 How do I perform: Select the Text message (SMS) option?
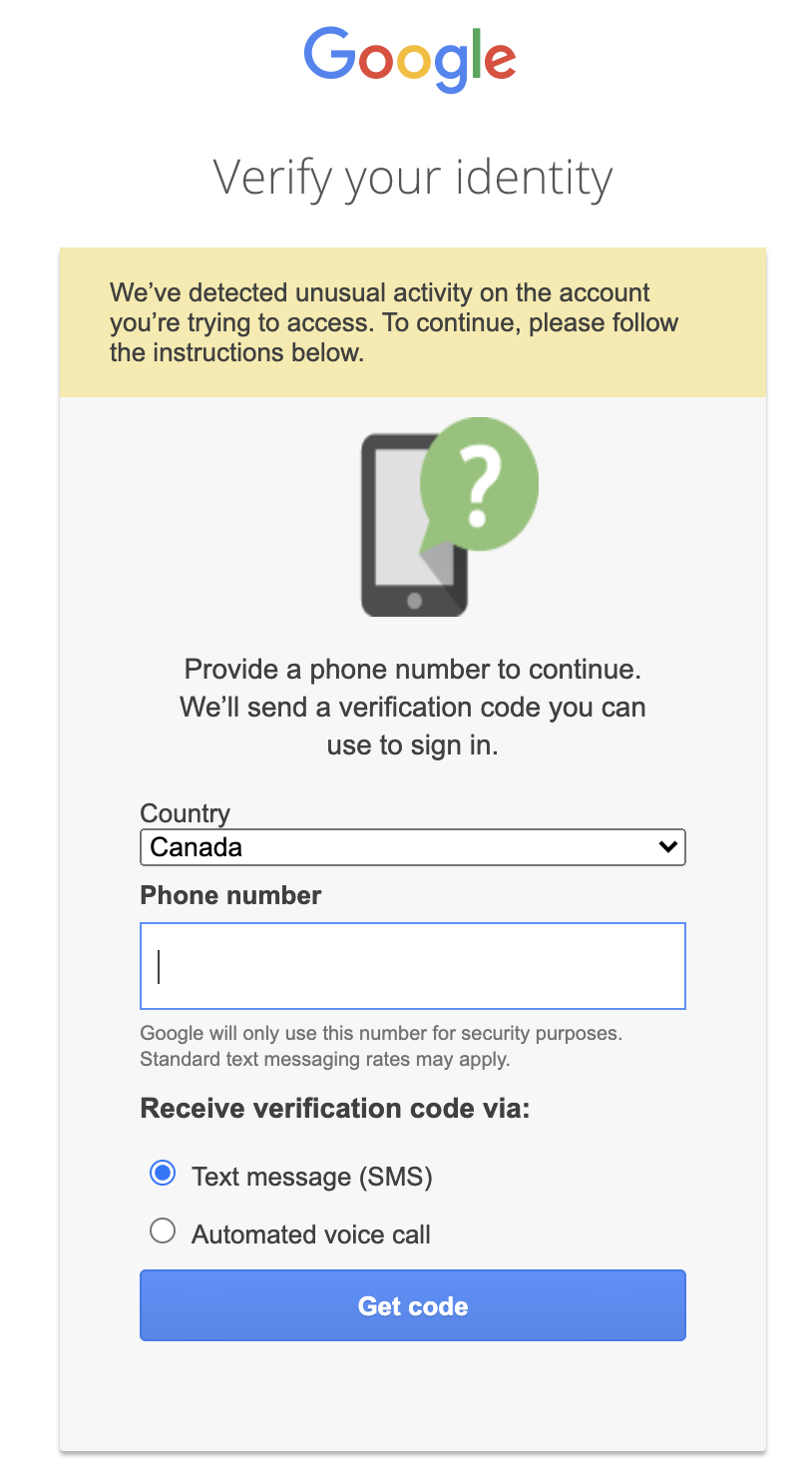(162, 1175)
